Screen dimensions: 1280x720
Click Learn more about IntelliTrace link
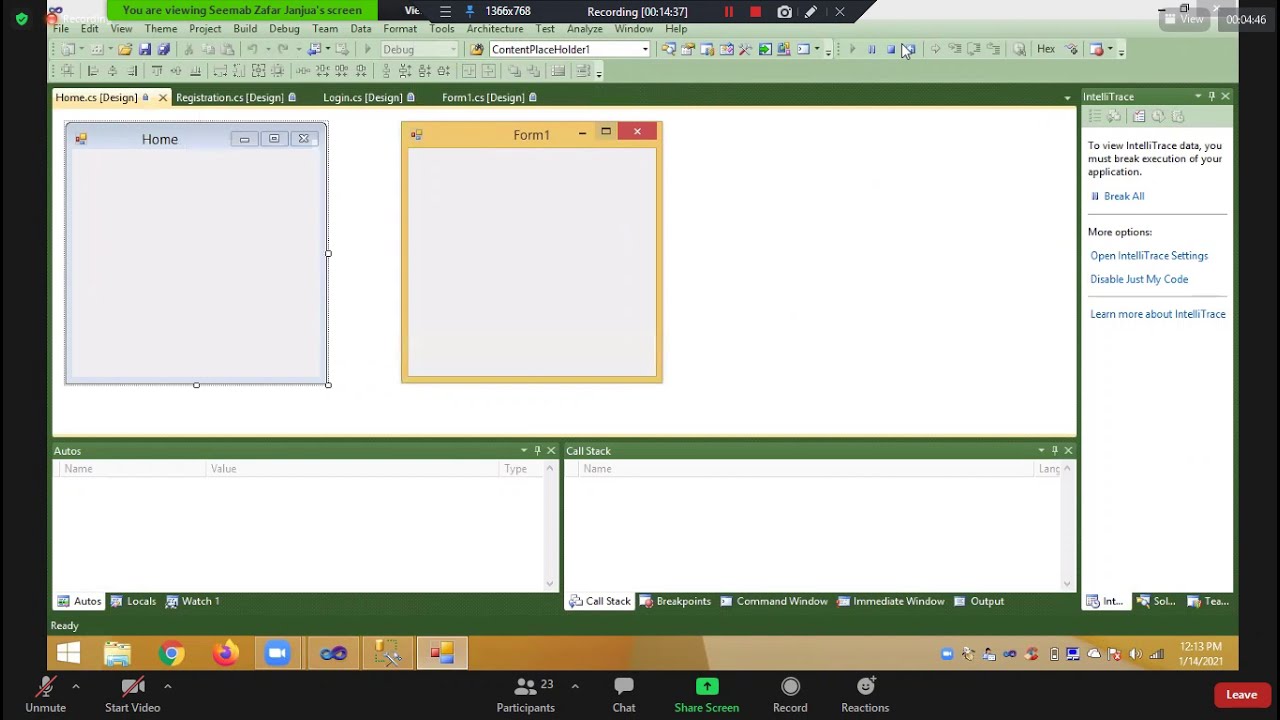[x=1158, y=314]
